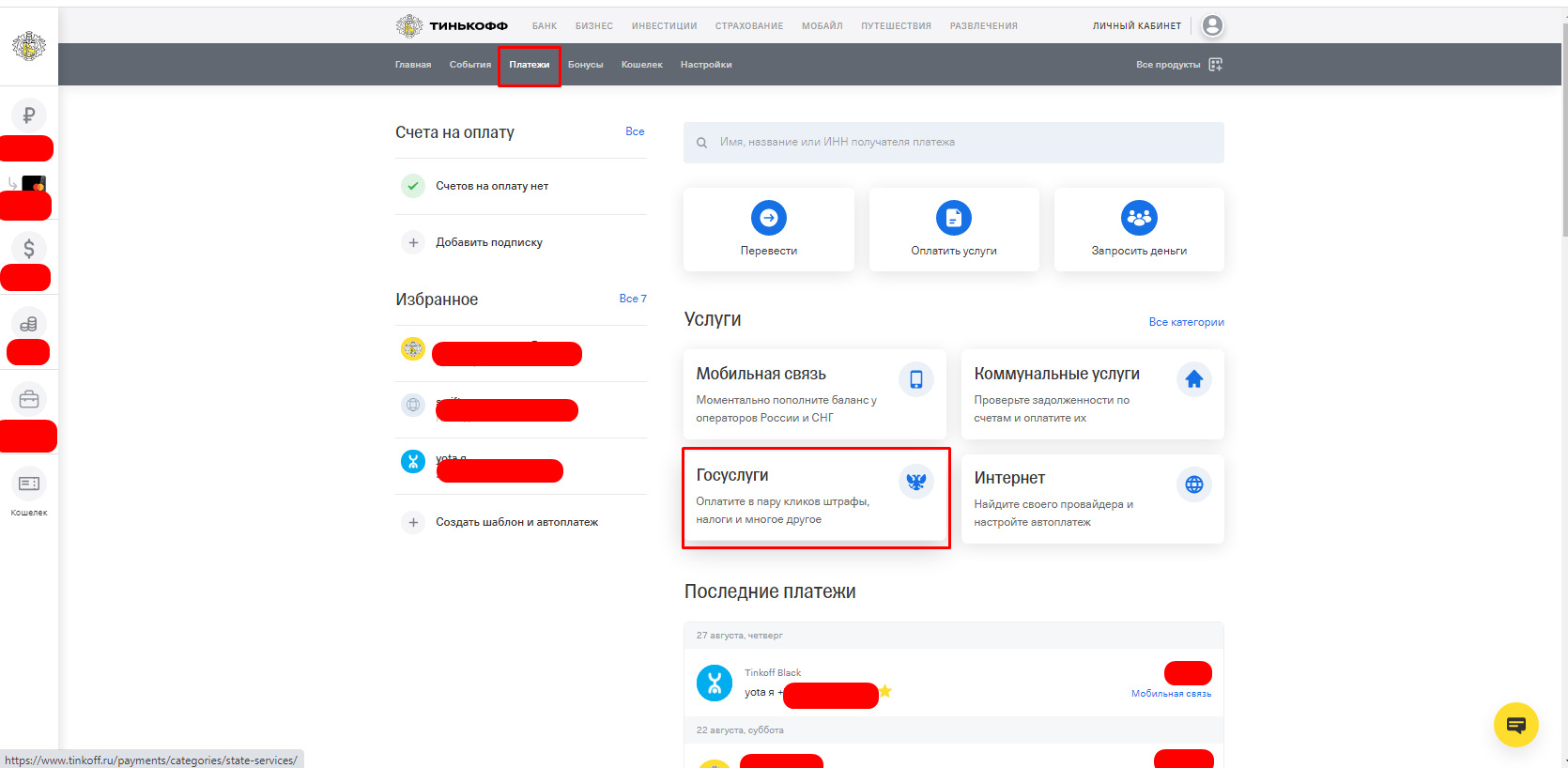The height and width of the screenshot is (768, 1568).
Task: Click the Tinkoff Black label in recent payment
Action: coord(773,673)
